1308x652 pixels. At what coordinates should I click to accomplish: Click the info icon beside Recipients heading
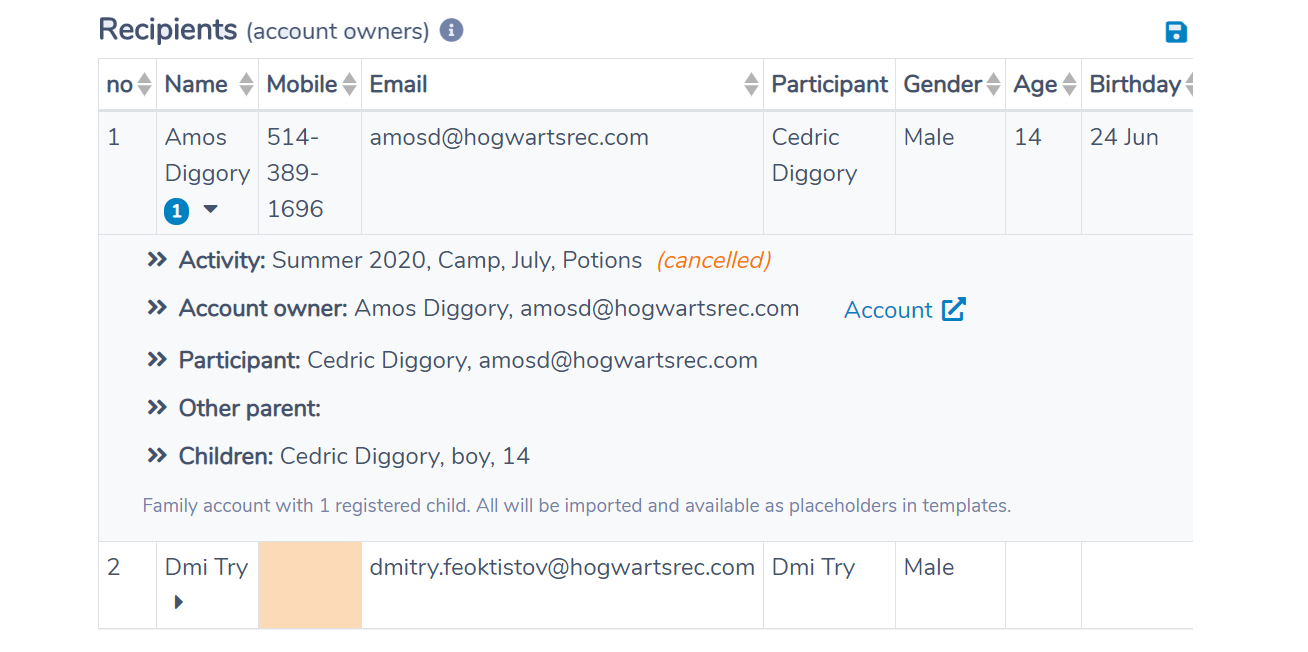(x=451, y=31)
